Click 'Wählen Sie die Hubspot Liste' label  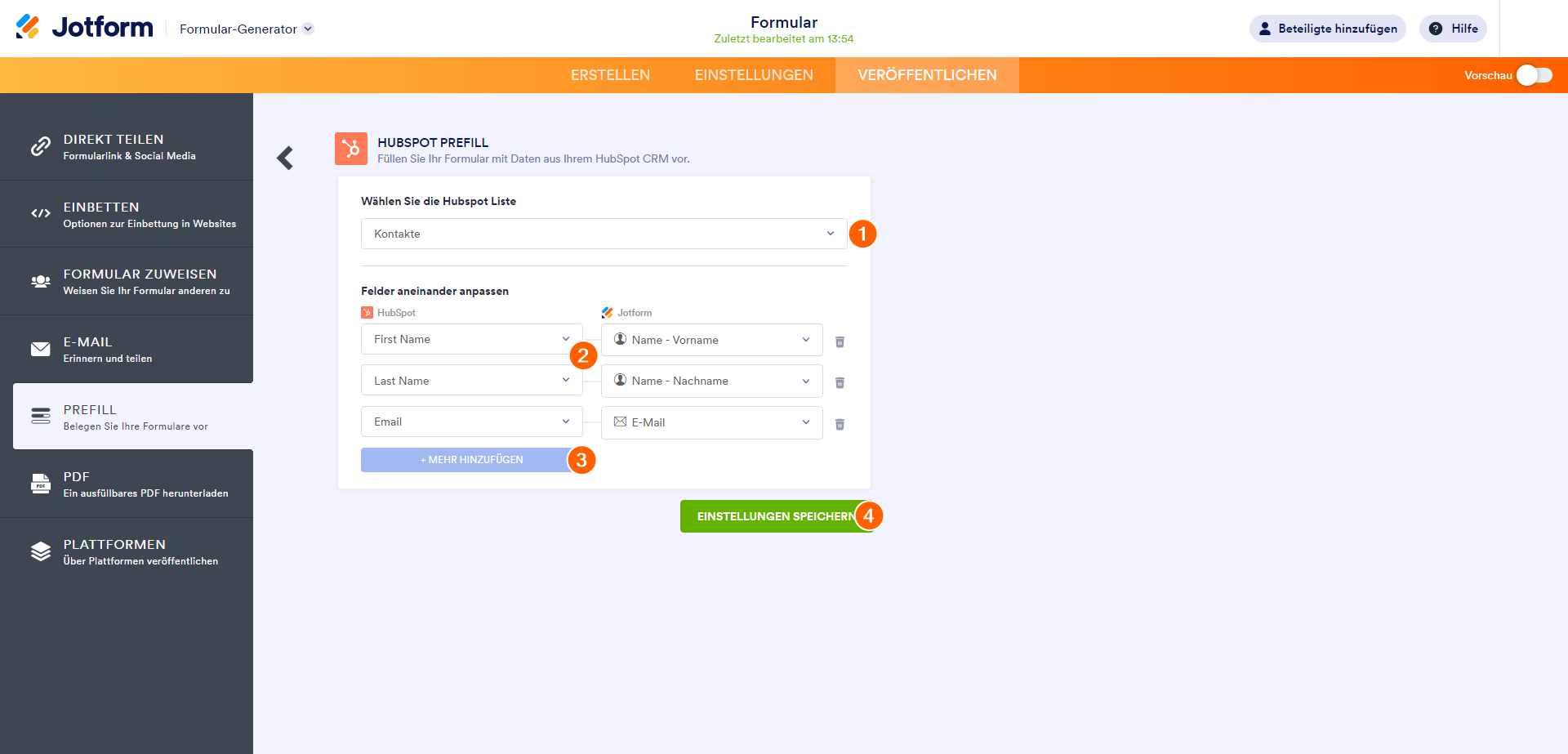439,201
